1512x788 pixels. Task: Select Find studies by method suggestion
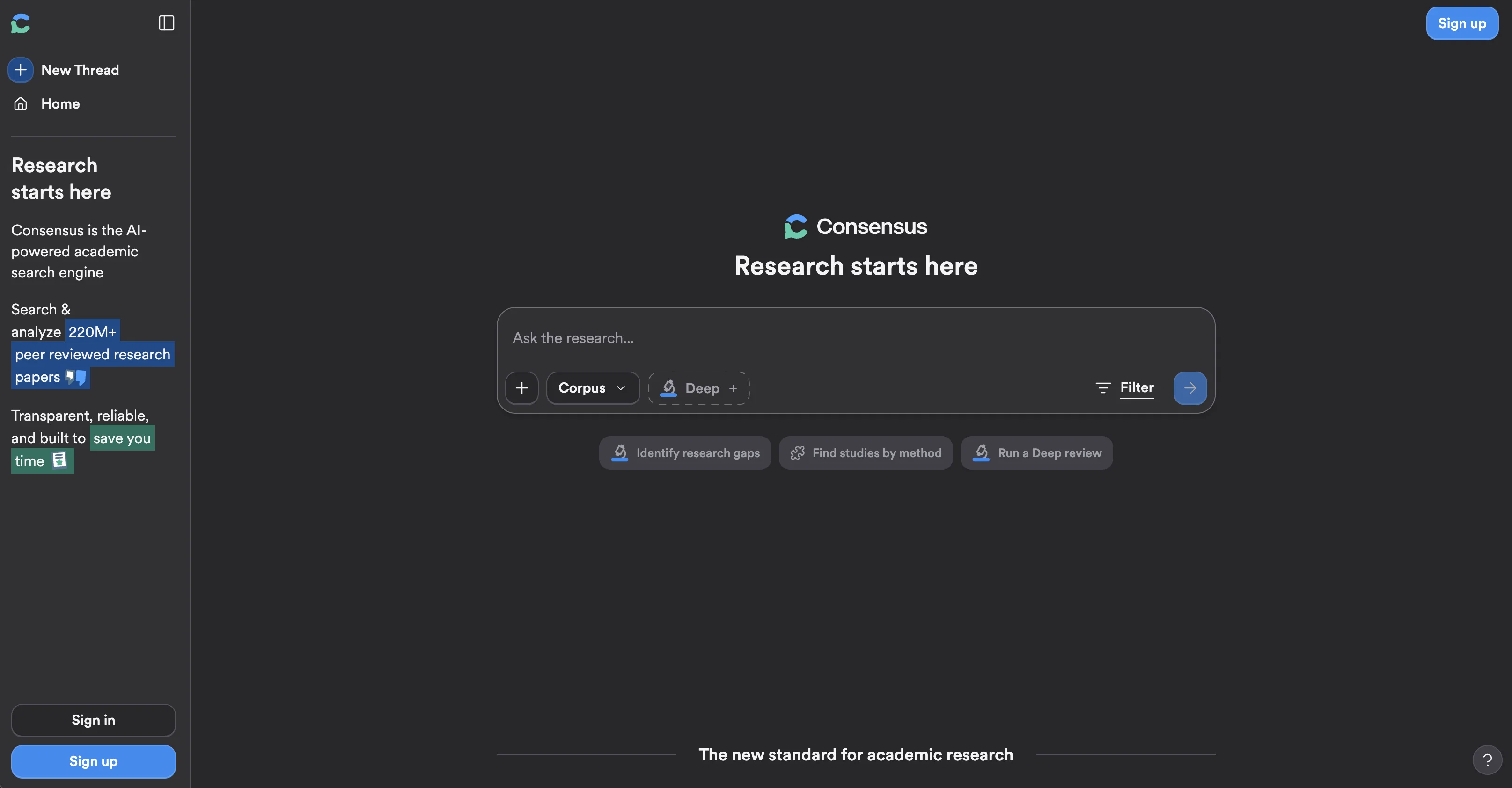click(866, 453)
